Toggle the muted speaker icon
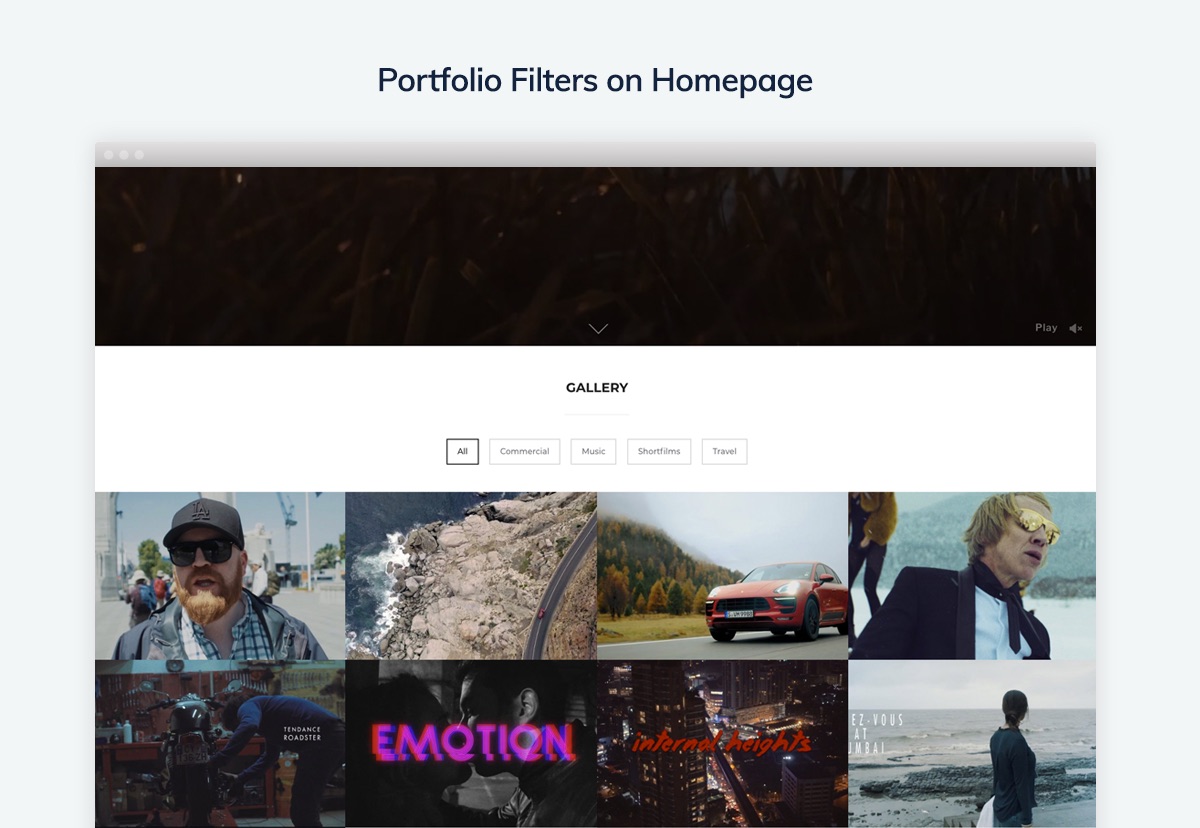Viewport: 1200px width, 828px height. (1076, 328)
